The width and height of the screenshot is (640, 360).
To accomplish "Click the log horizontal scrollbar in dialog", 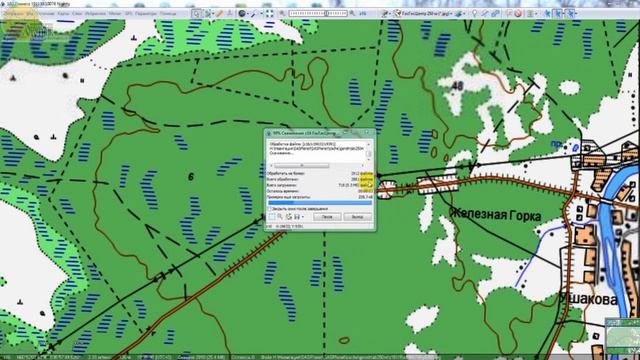I will [317, 165].
